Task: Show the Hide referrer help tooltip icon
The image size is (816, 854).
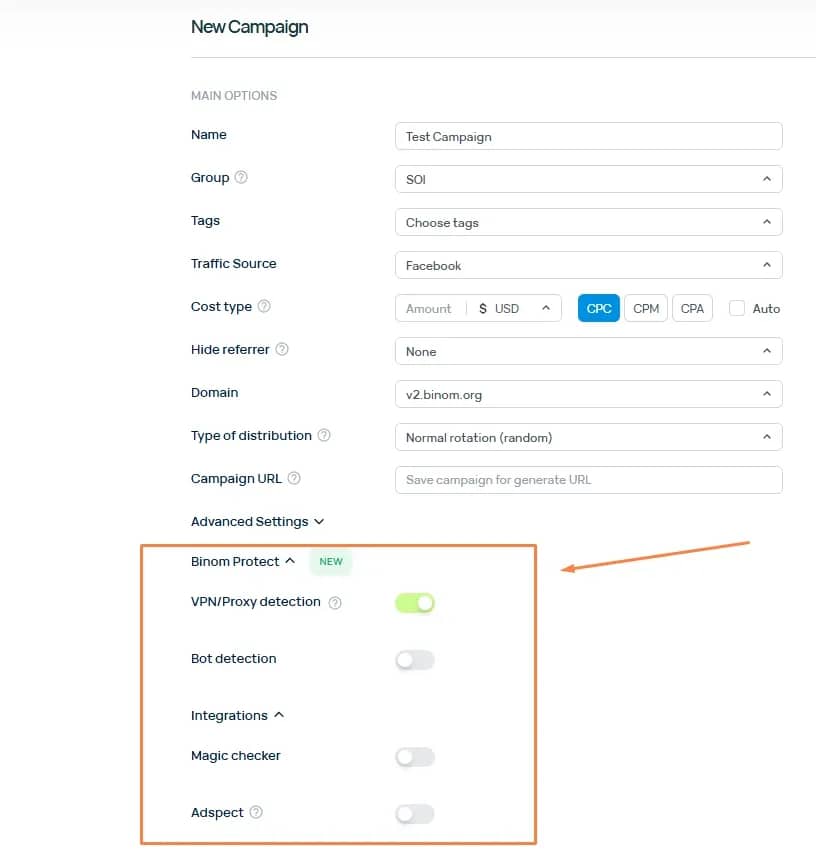Action: (x=282, y=349)
